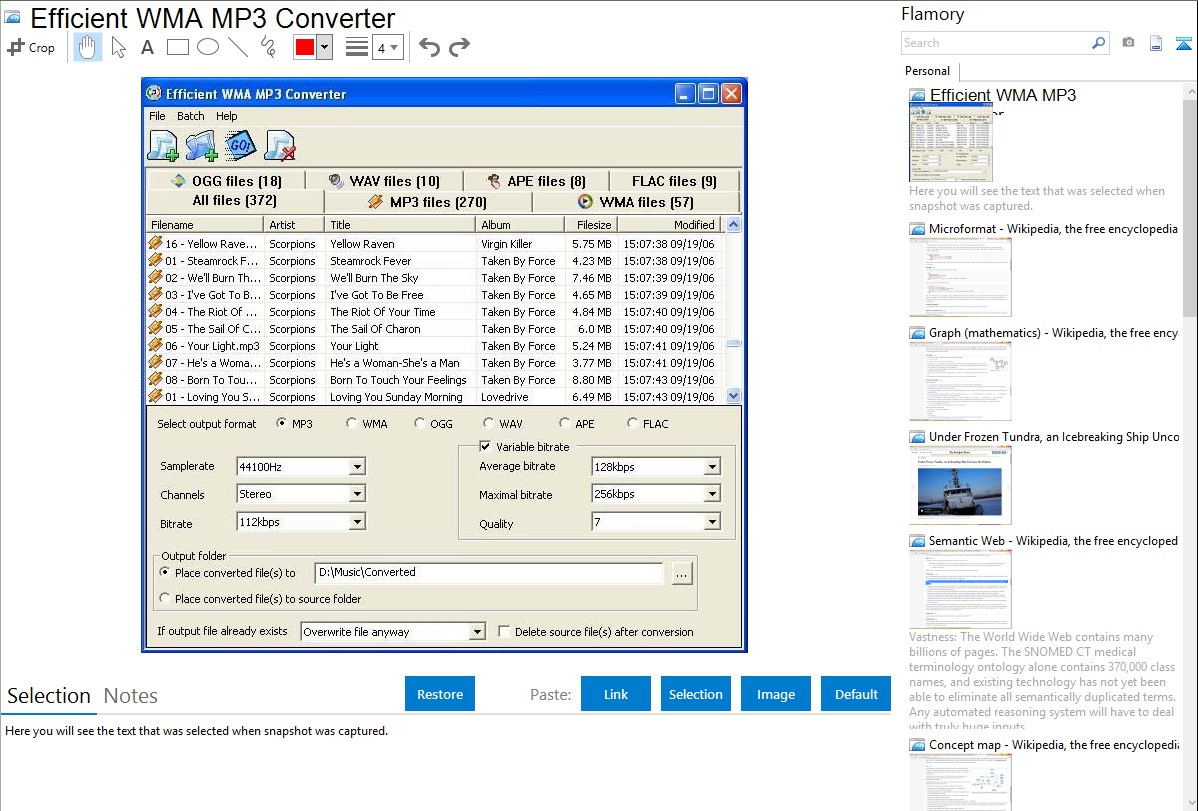
Task: Enable Delete source file(s) after conversion
Action: (x=505, y=632)
